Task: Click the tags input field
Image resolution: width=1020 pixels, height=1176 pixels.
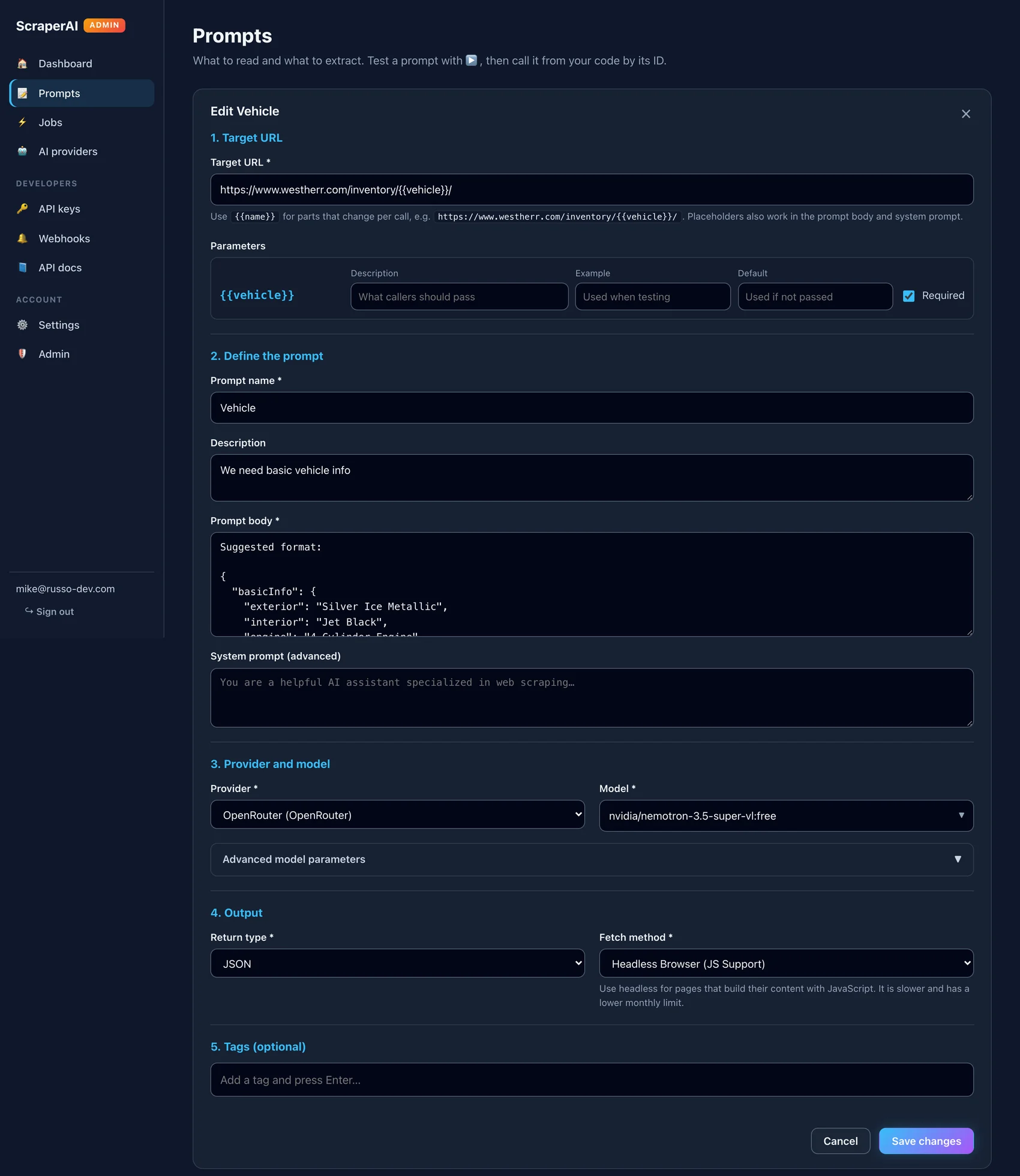Action: click(x=592, y=1080)
